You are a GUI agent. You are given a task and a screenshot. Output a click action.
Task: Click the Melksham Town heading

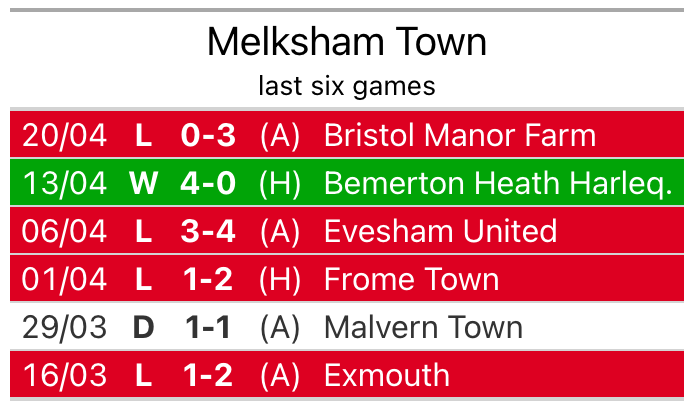pyautogui.click(x=346, y=42)
